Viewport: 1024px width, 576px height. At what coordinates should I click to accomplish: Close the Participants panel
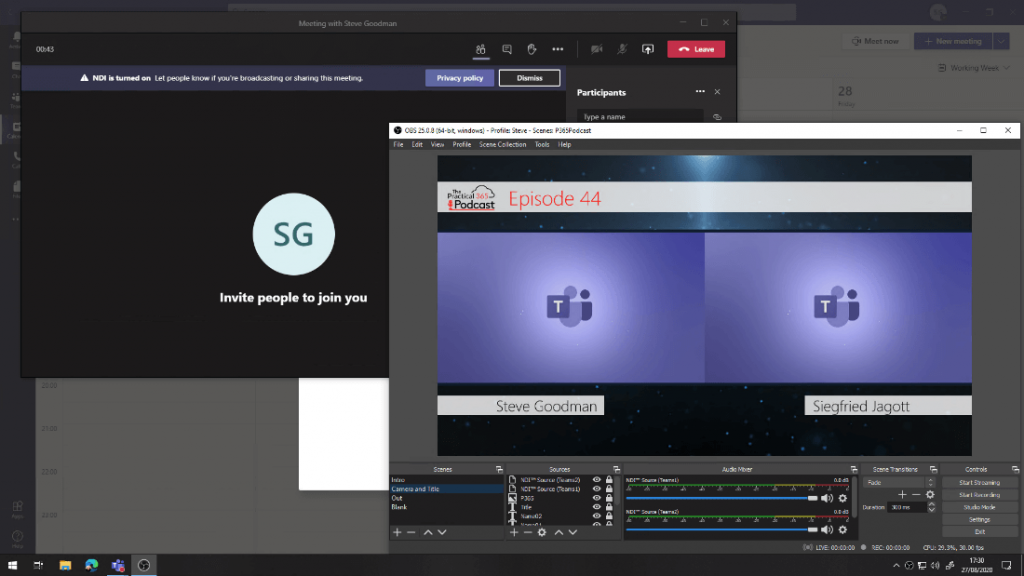point(717,91)
